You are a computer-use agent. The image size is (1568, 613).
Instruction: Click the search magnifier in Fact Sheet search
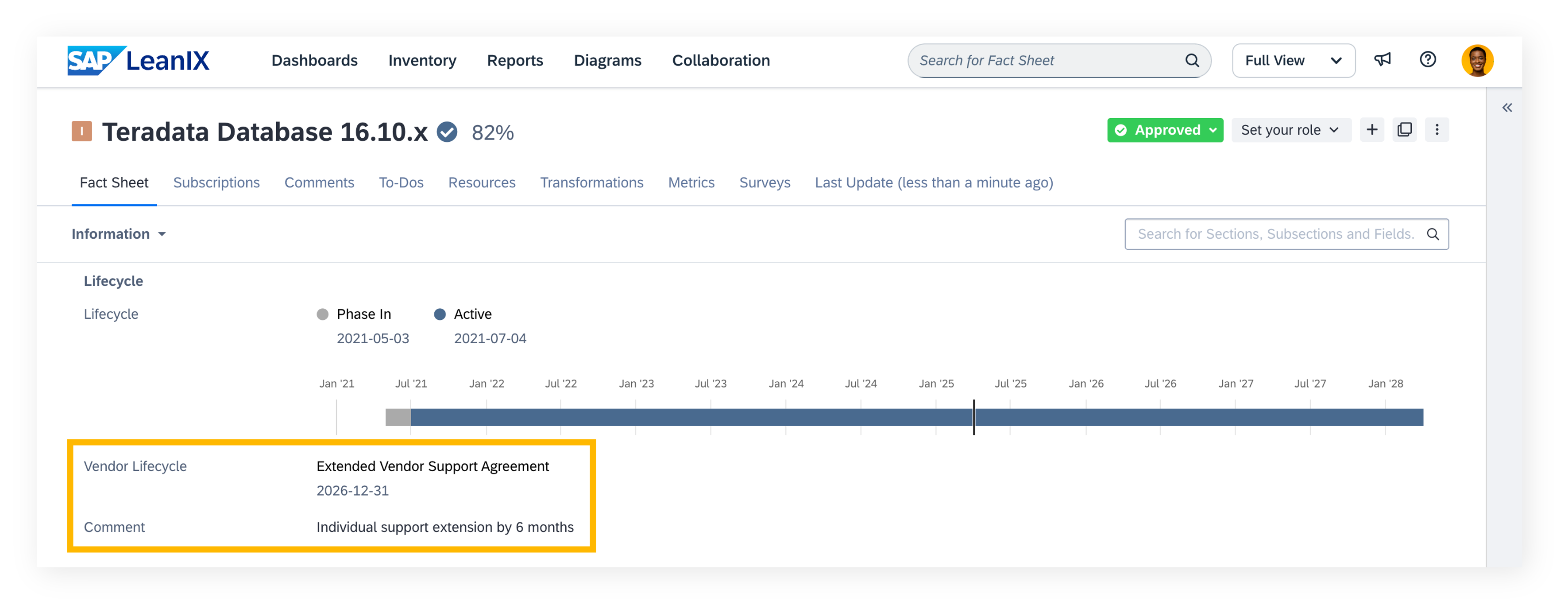(1192, 60)
